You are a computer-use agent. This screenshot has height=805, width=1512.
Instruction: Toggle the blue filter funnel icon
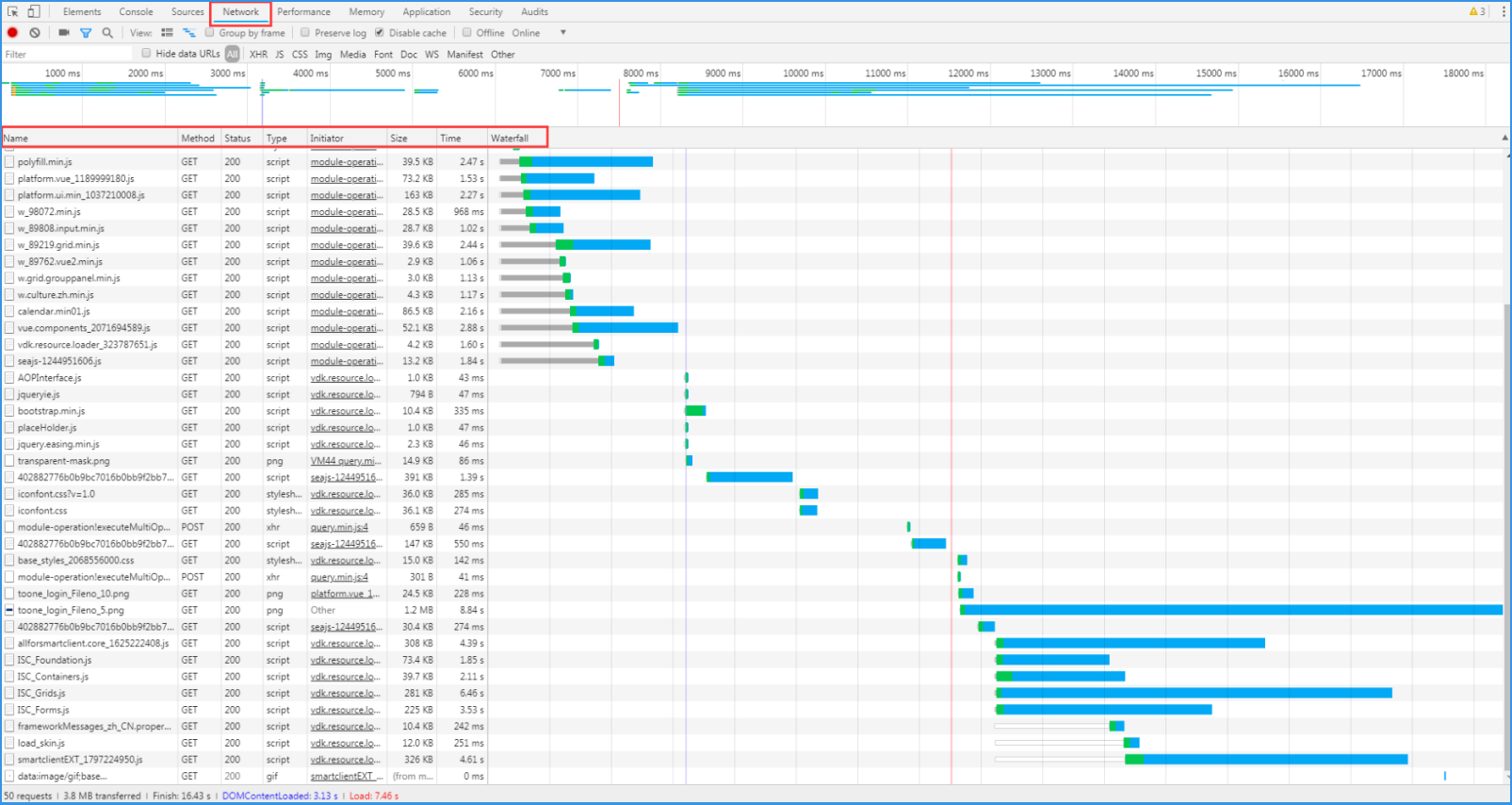coord(86,33)
